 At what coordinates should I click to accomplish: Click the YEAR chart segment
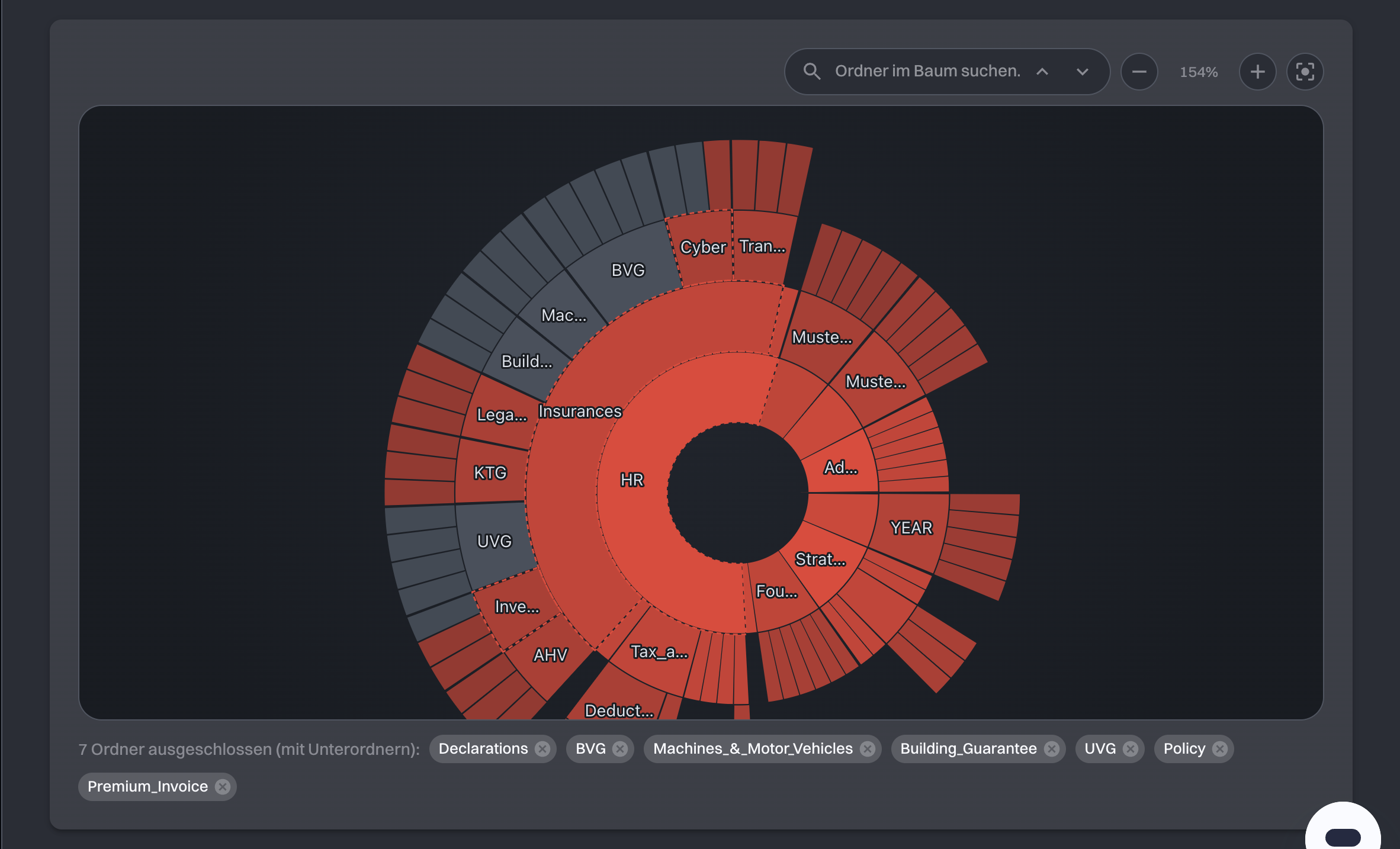click(911, 528)
